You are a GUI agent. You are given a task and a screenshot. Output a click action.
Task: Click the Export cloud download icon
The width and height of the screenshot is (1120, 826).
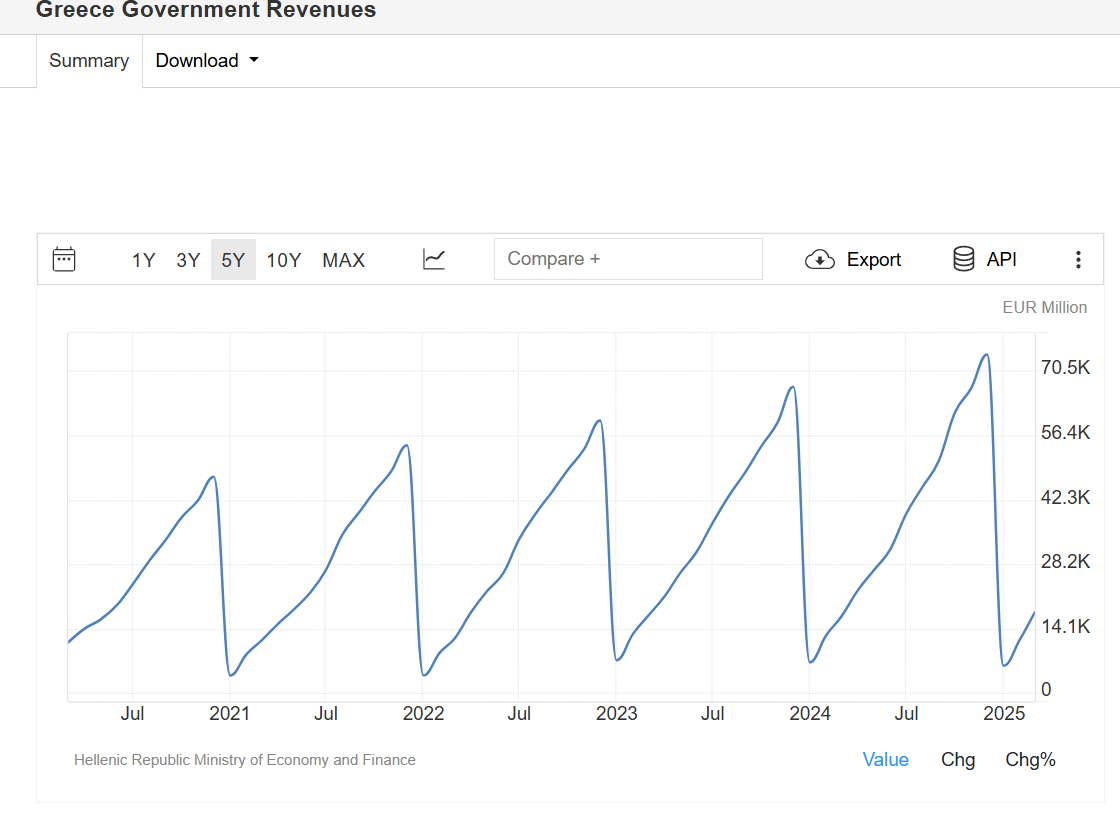point(820,259)
